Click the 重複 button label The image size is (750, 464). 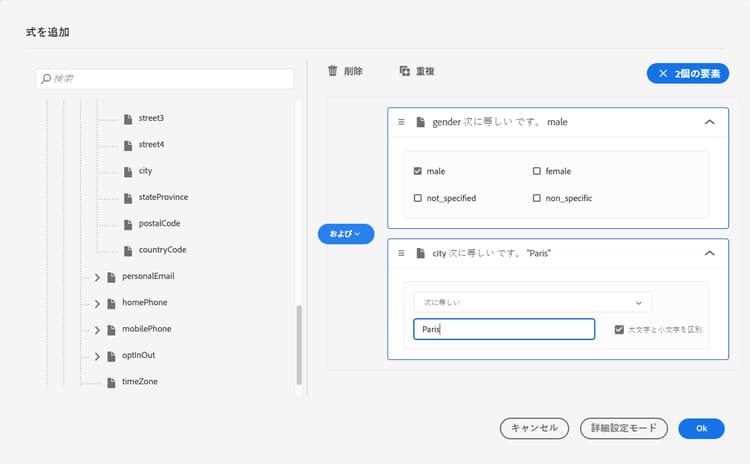pyautogui.click(x=425, y=71)
